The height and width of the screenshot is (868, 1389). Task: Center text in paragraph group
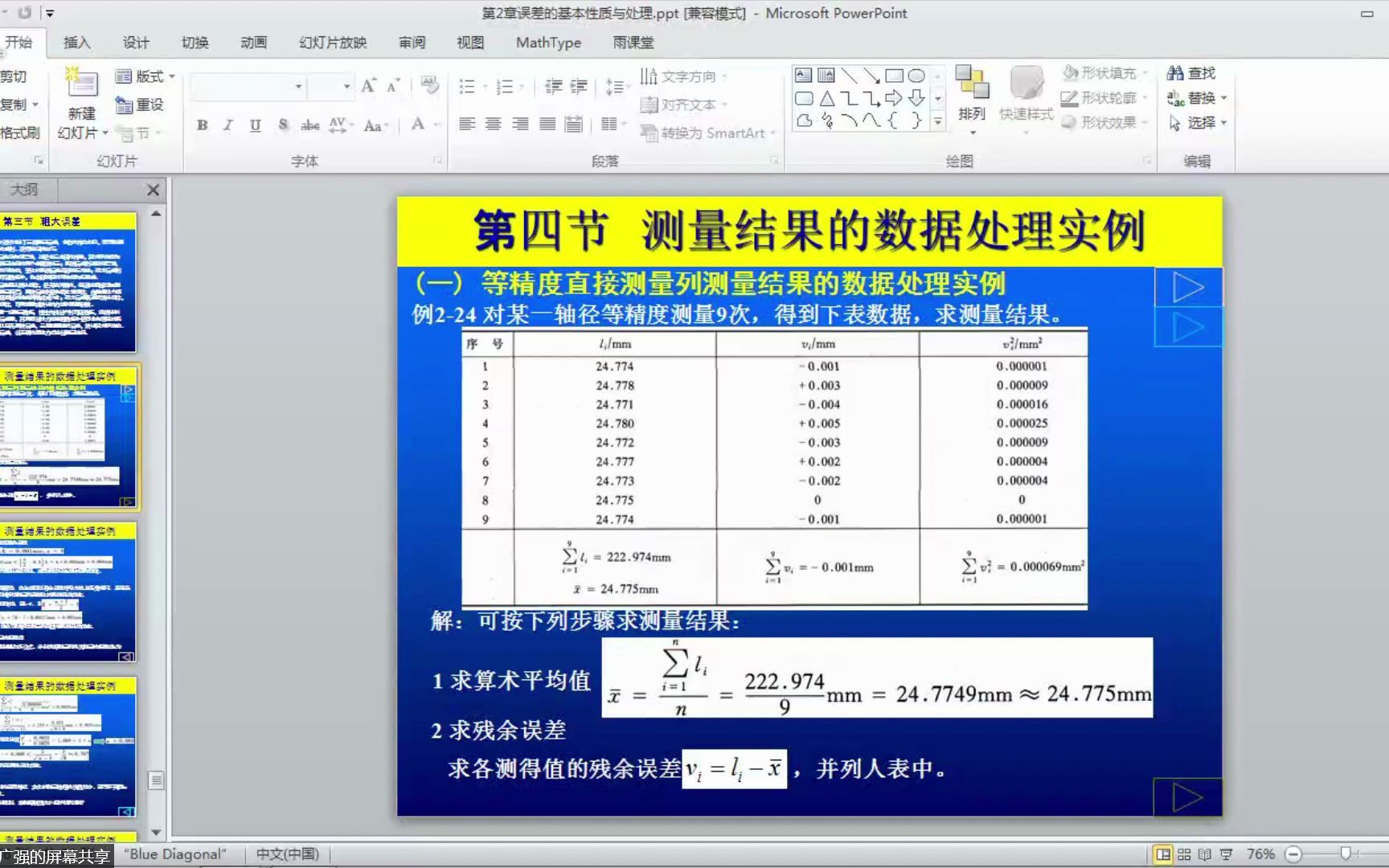point(494,124)
